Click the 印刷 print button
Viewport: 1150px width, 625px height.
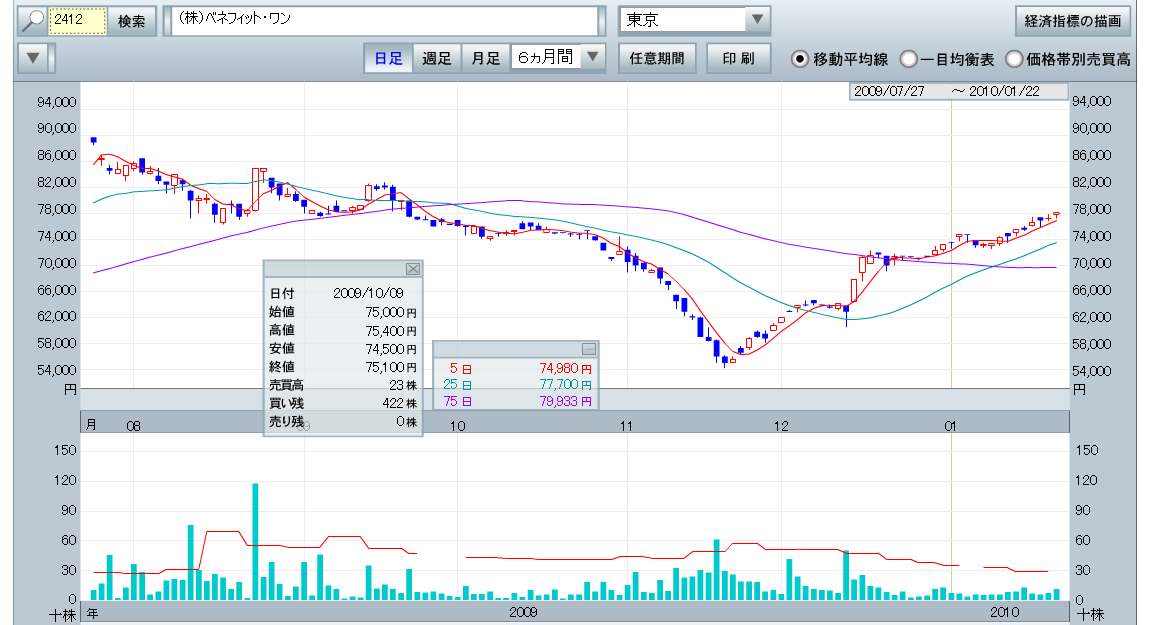coord(738,58)
